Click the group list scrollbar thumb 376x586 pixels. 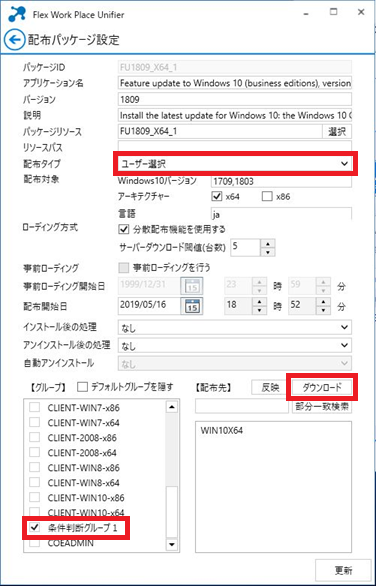coord(172,512)
